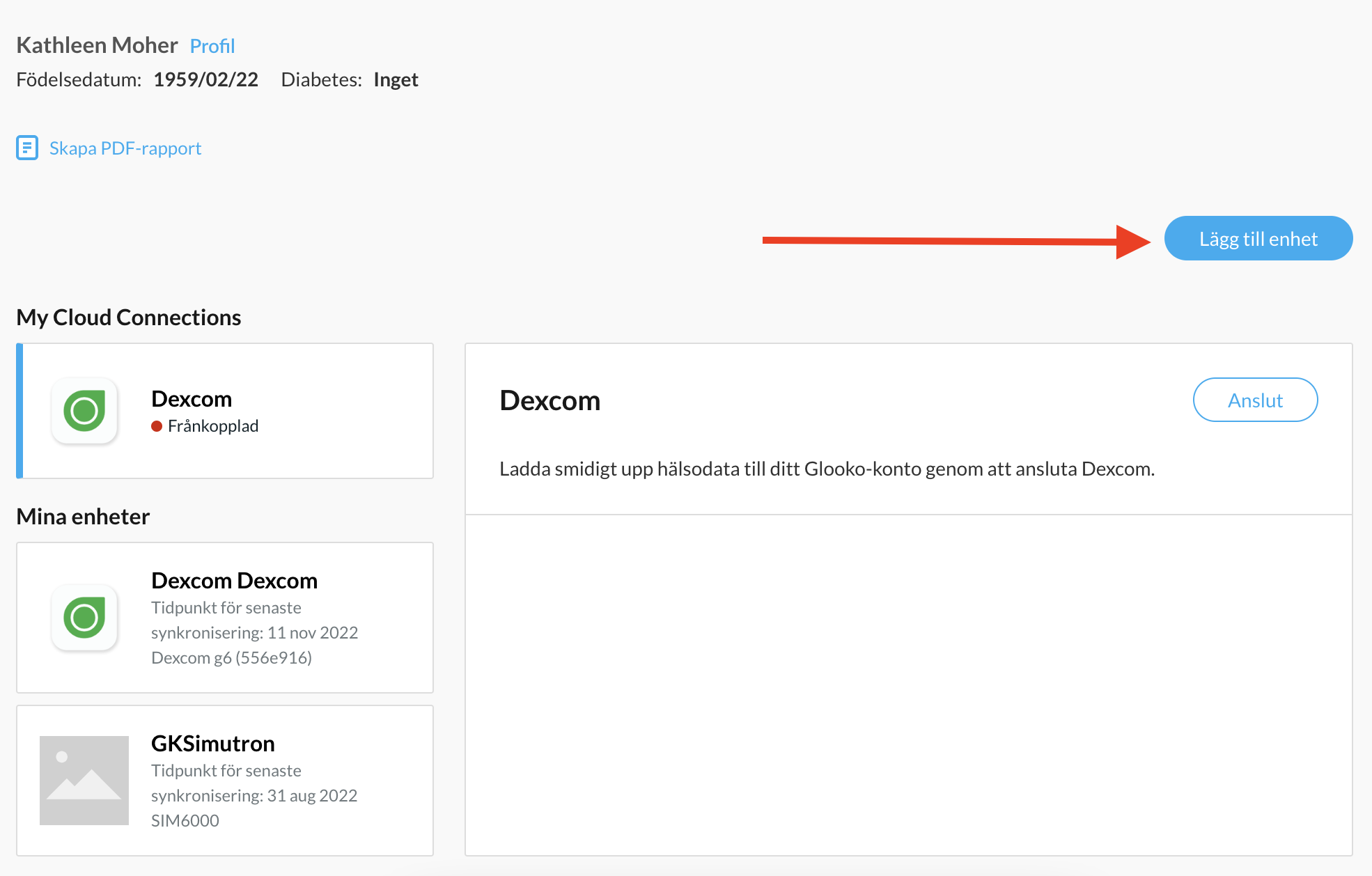Click the PDF report document icon
The width and height of the screenshot is (1372, 876).
pyautogui.click(x=27, y=148)
